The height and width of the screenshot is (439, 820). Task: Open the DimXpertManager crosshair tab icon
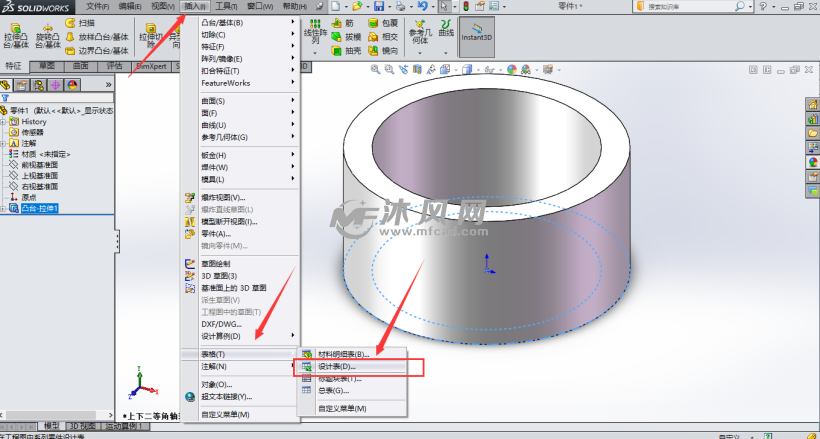coord(55,85)
